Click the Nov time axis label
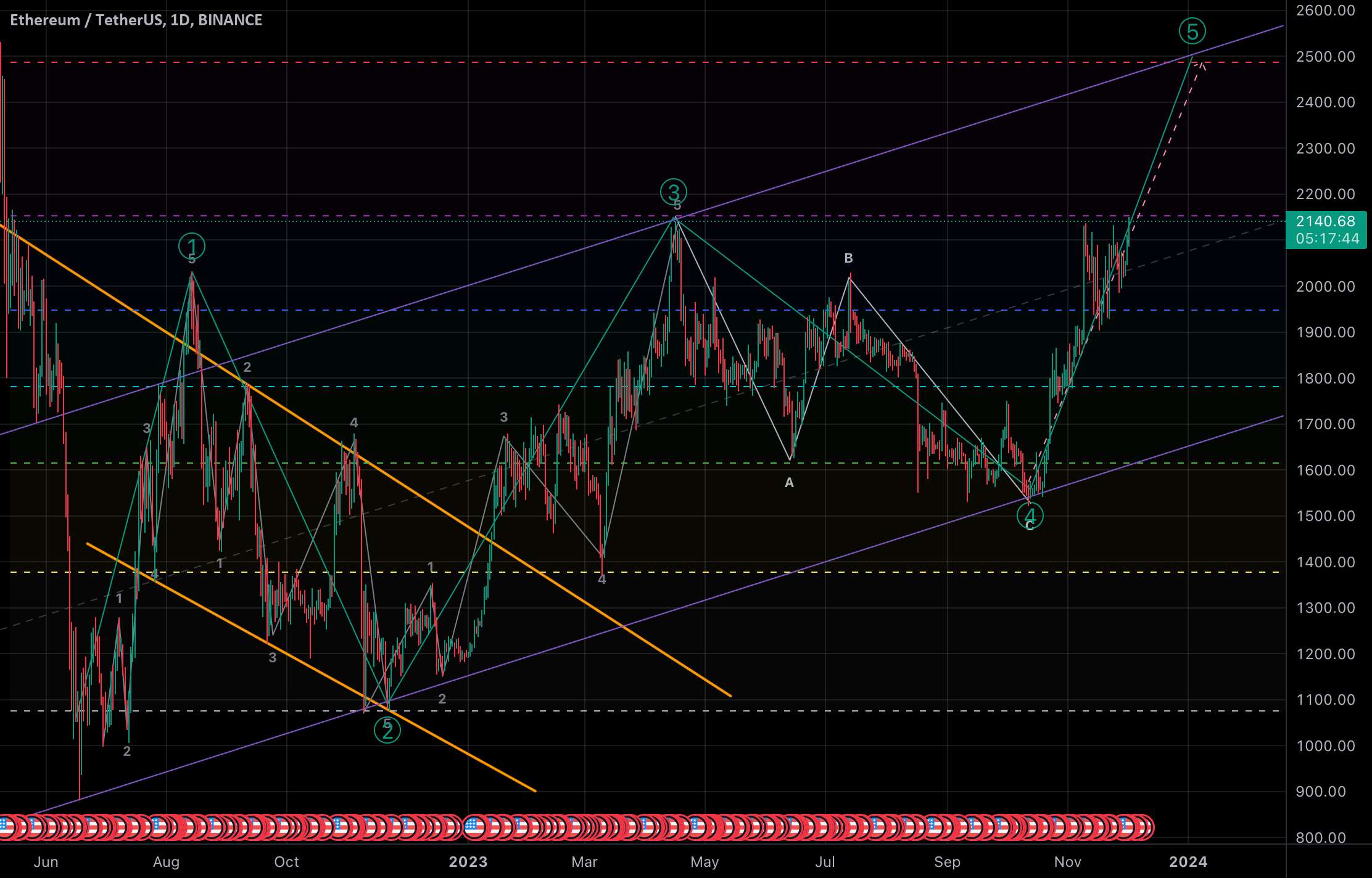 [1067, 862]
